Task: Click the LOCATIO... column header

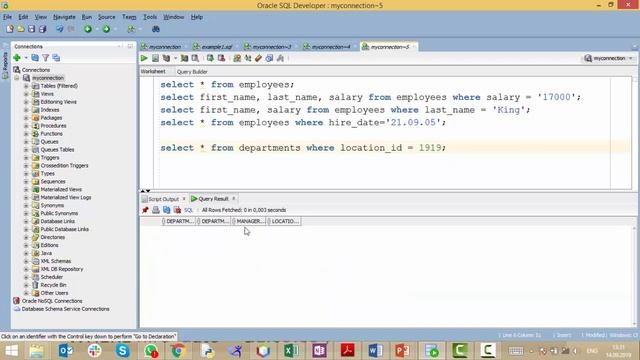Action: click(x=284, y=221)
